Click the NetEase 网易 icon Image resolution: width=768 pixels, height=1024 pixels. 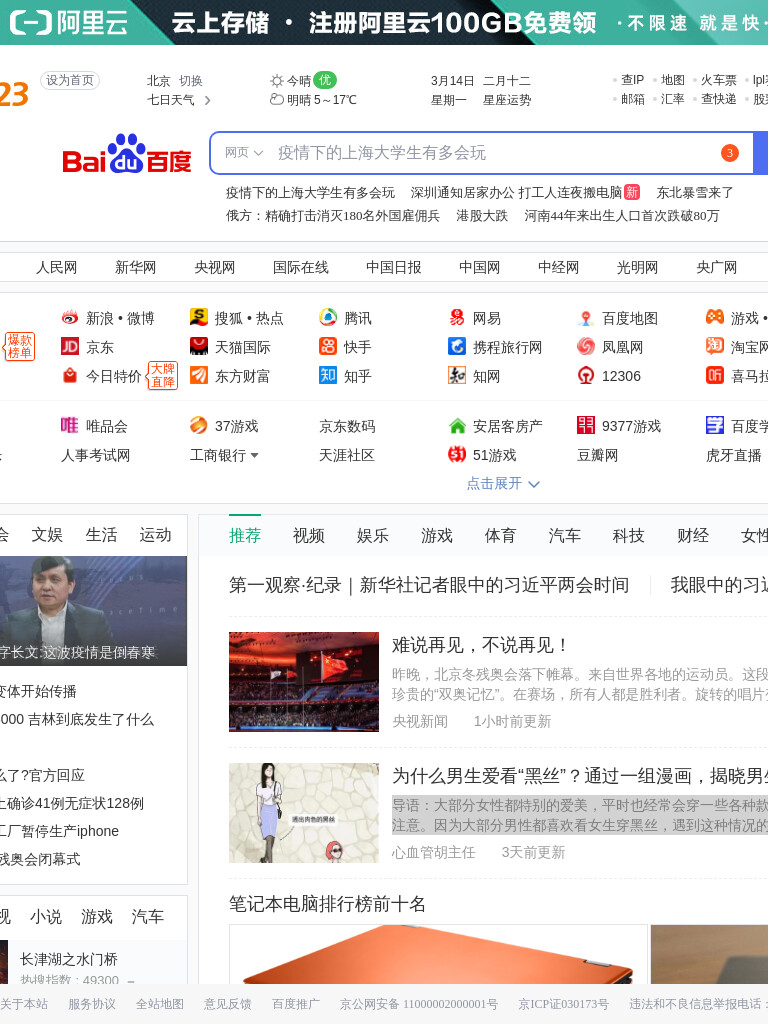(456, 318)
